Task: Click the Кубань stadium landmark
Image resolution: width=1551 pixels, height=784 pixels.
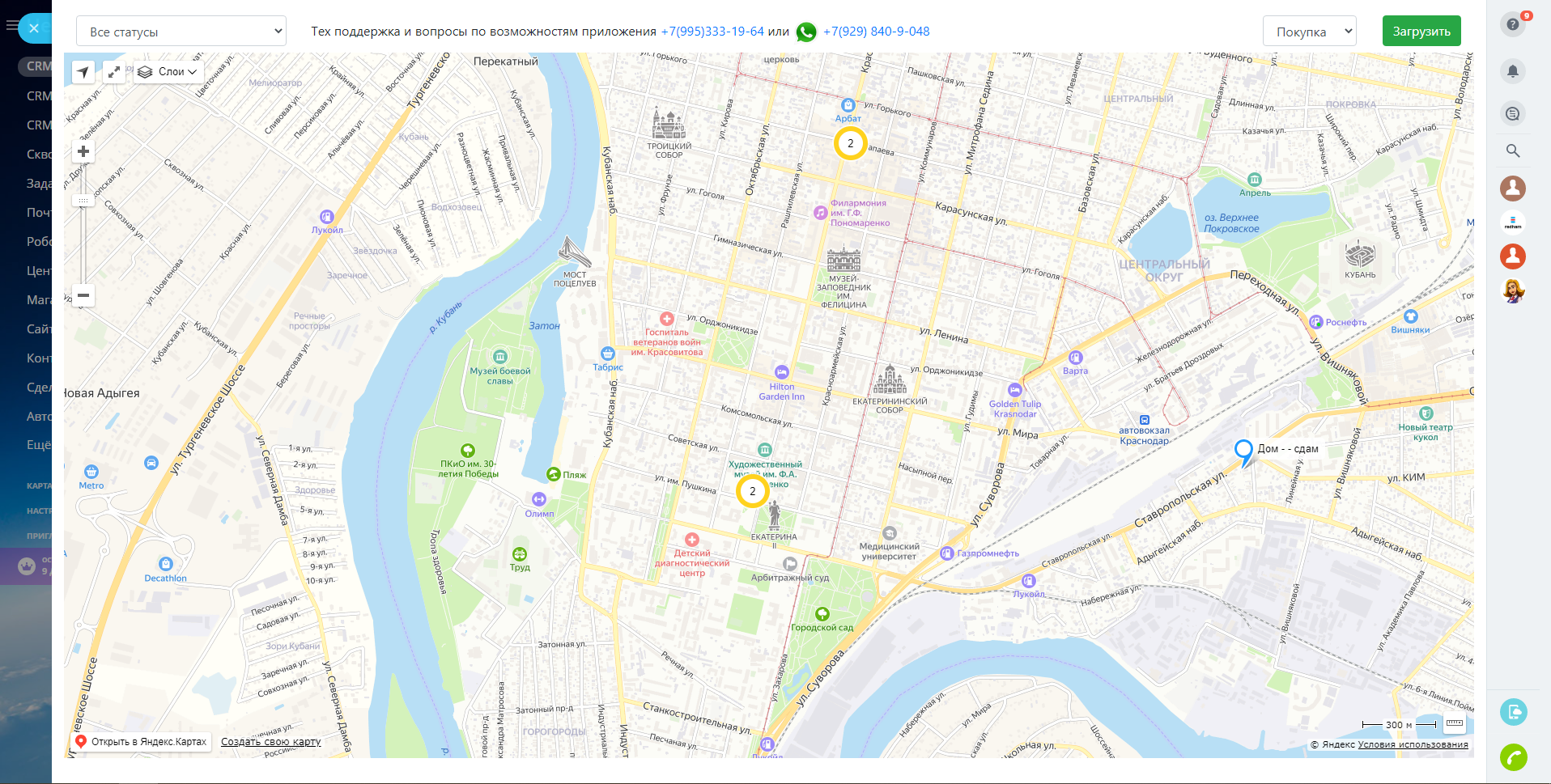Action: pos(1360,254)
